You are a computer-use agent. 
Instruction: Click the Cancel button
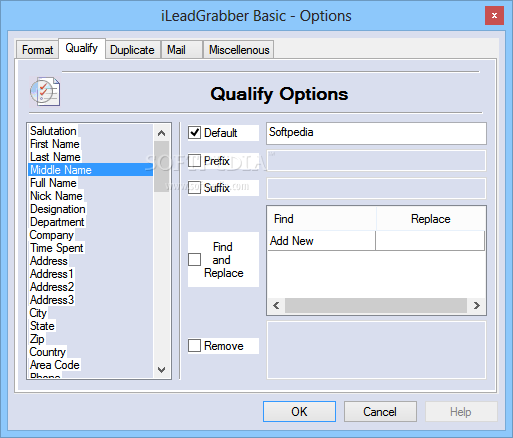pyautogui.click(x=380, y=412)
